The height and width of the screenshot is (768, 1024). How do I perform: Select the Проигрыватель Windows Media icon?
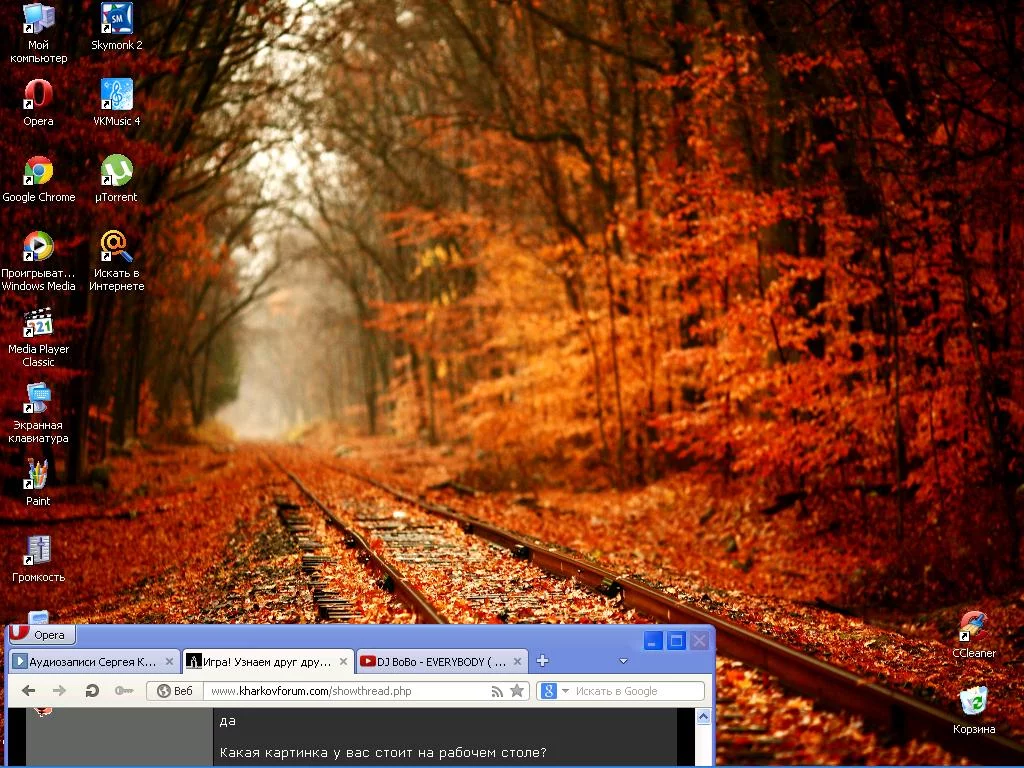tap(39, 261)
